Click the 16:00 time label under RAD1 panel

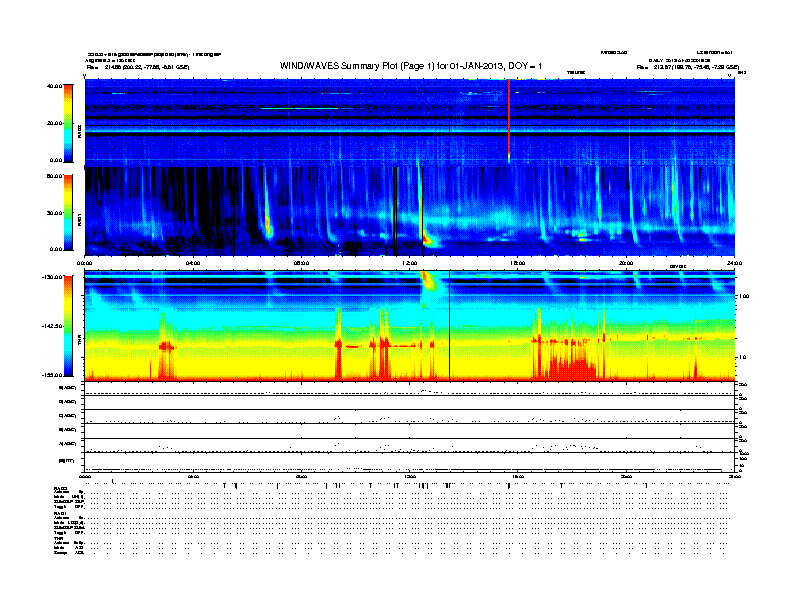pyautogui.click(x=518, y=263)
